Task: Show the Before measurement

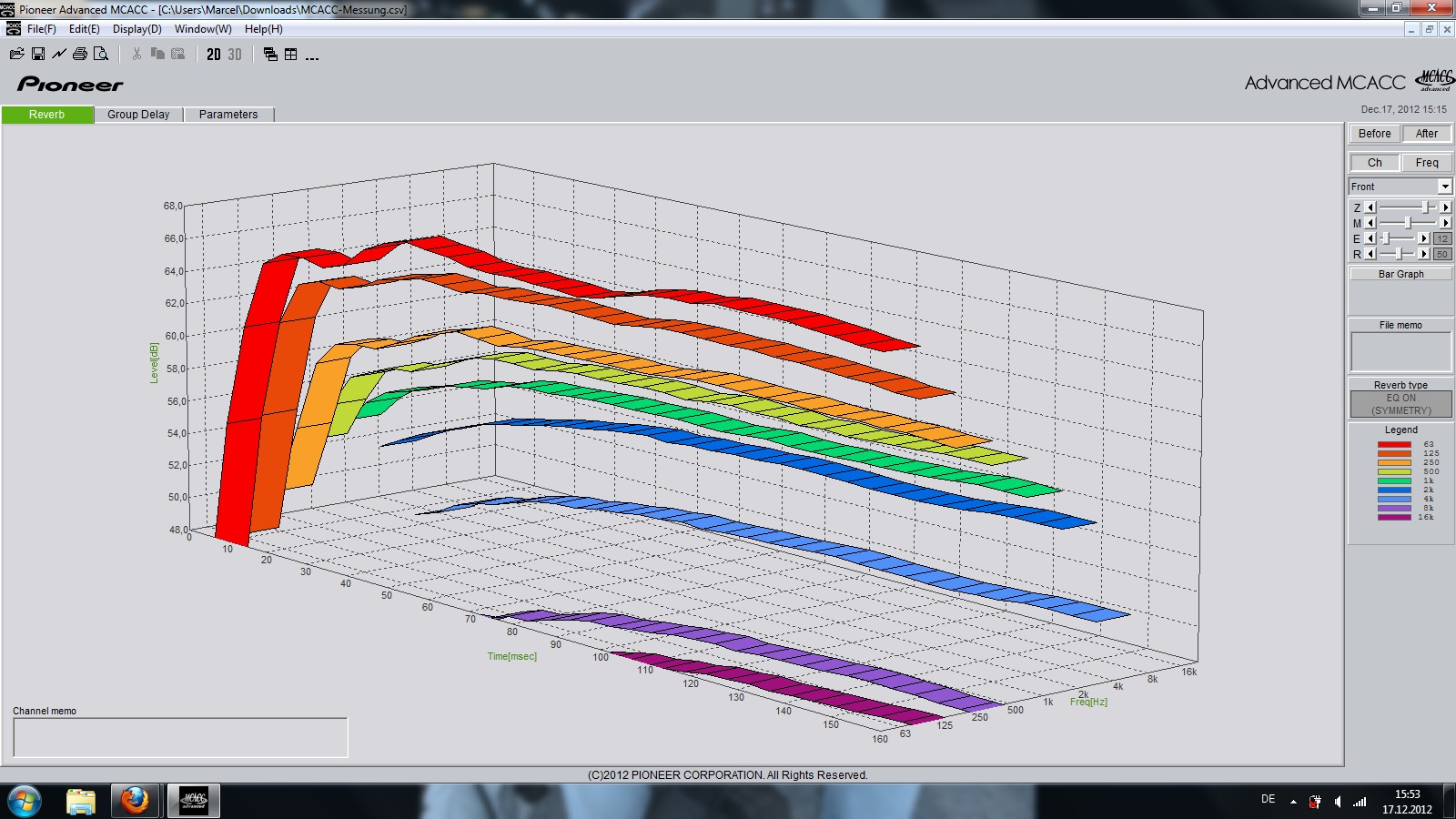Action: tap(1374, 134)
